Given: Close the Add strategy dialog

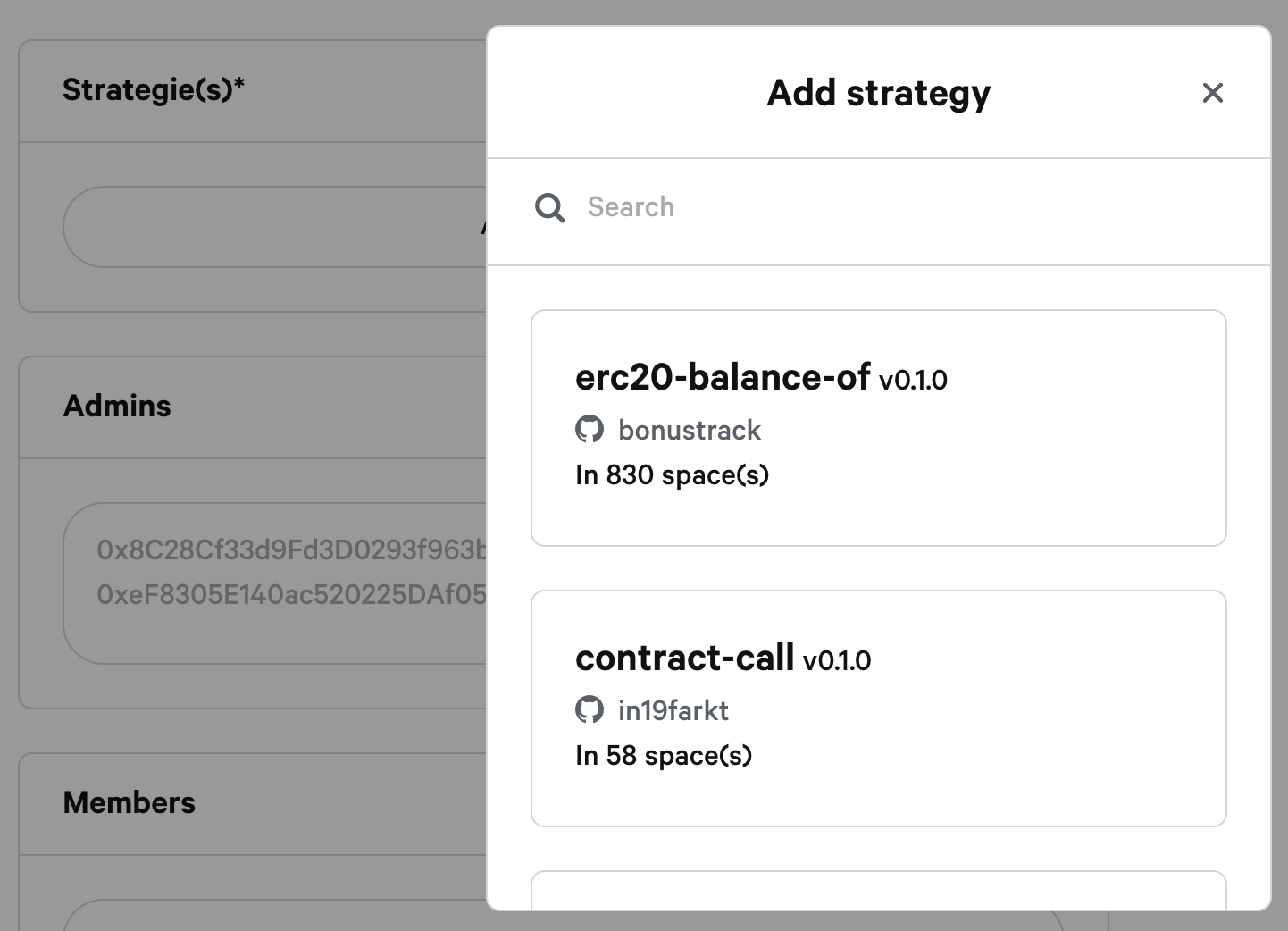Looking at the screenshot, I should [x=1212, y=93].
